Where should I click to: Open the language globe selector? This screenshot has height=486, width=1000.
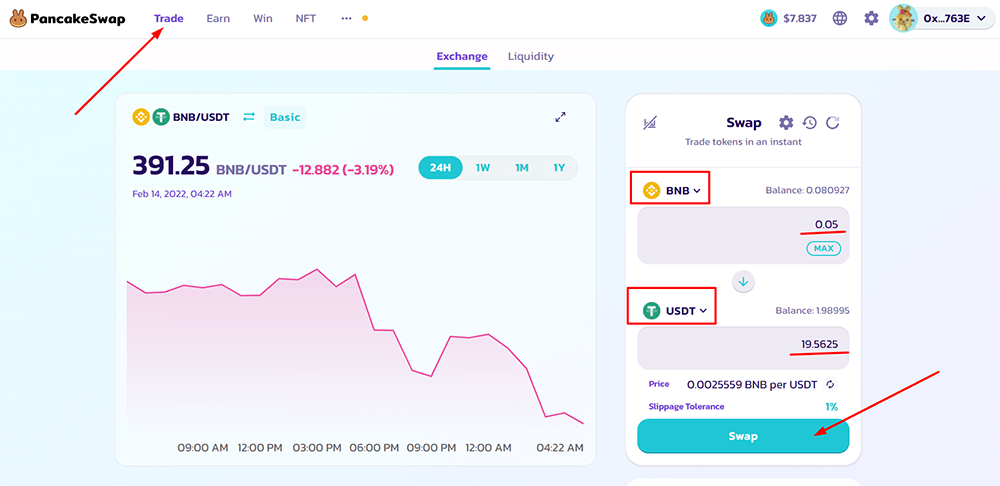point(840,18)
